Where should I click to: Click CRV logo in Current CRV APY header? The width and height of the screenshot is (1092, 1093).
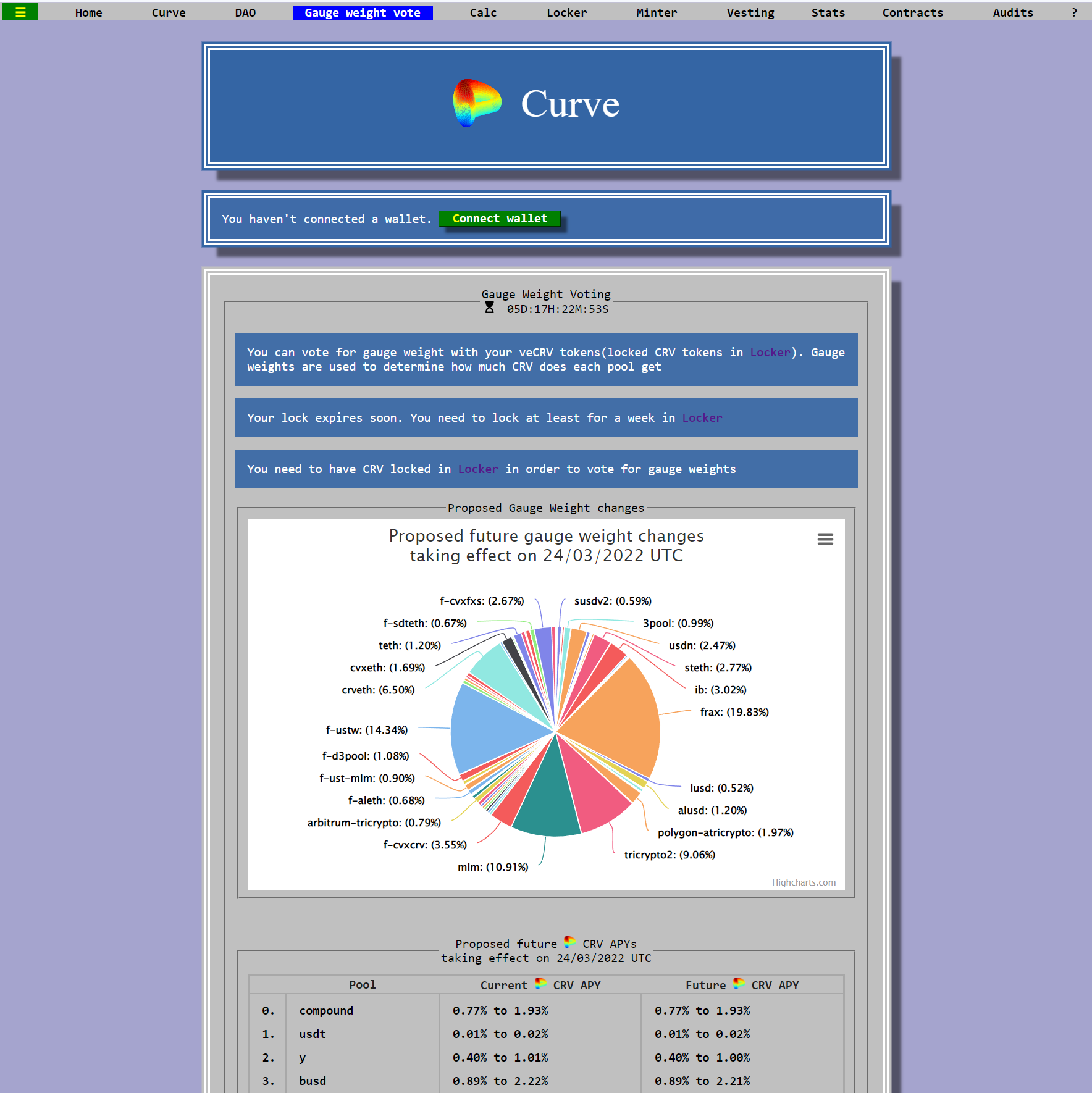540,983
